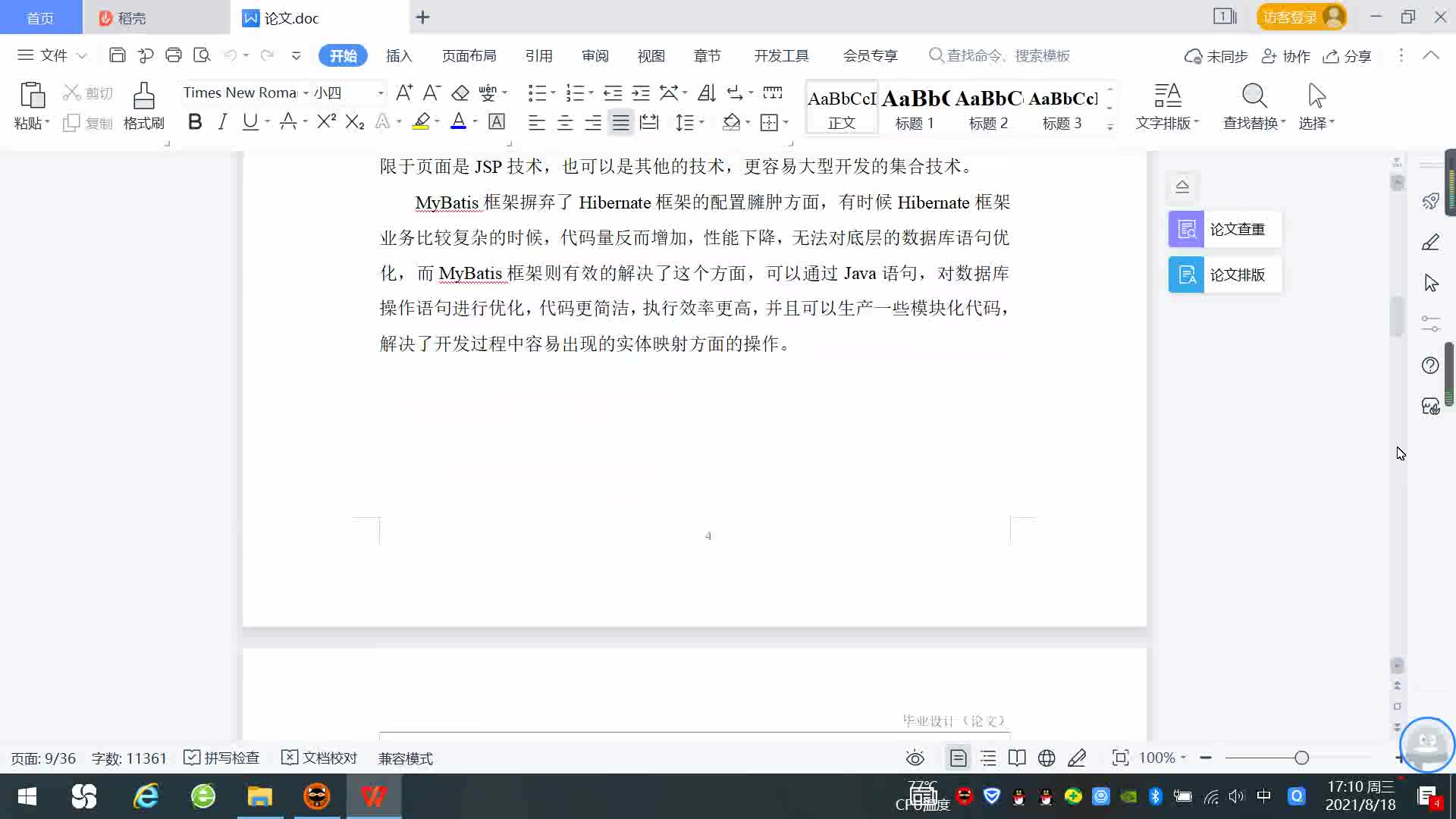Image resolution: width=1456 pixels, height=819 pixels.
Task: Click the print icon in quick toolbar
Action: pyautogui.click(x=174, y=55)
